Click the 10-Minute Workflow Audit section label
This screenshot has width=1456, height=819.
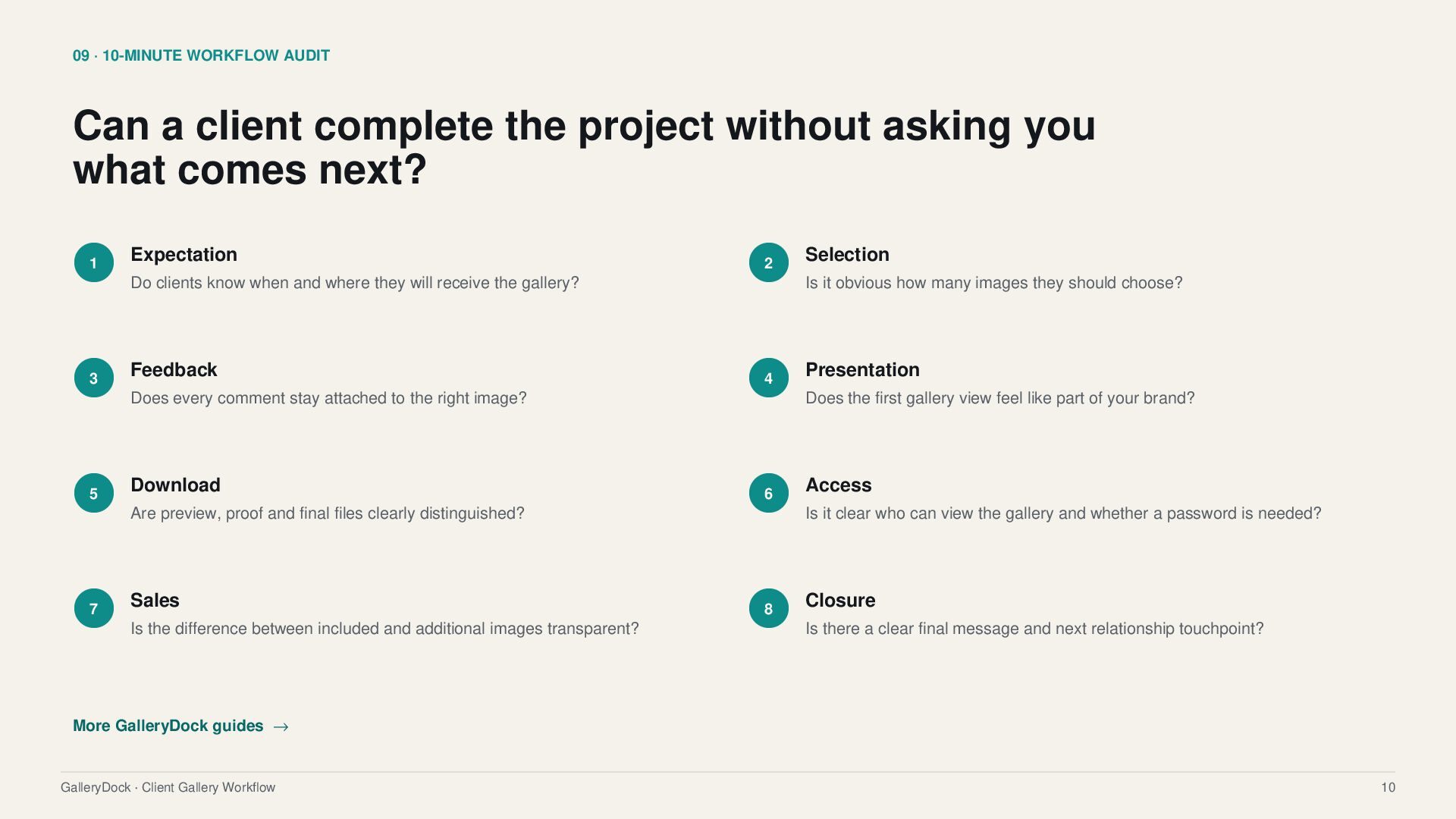pyautogui.click(x=201, y=55)
